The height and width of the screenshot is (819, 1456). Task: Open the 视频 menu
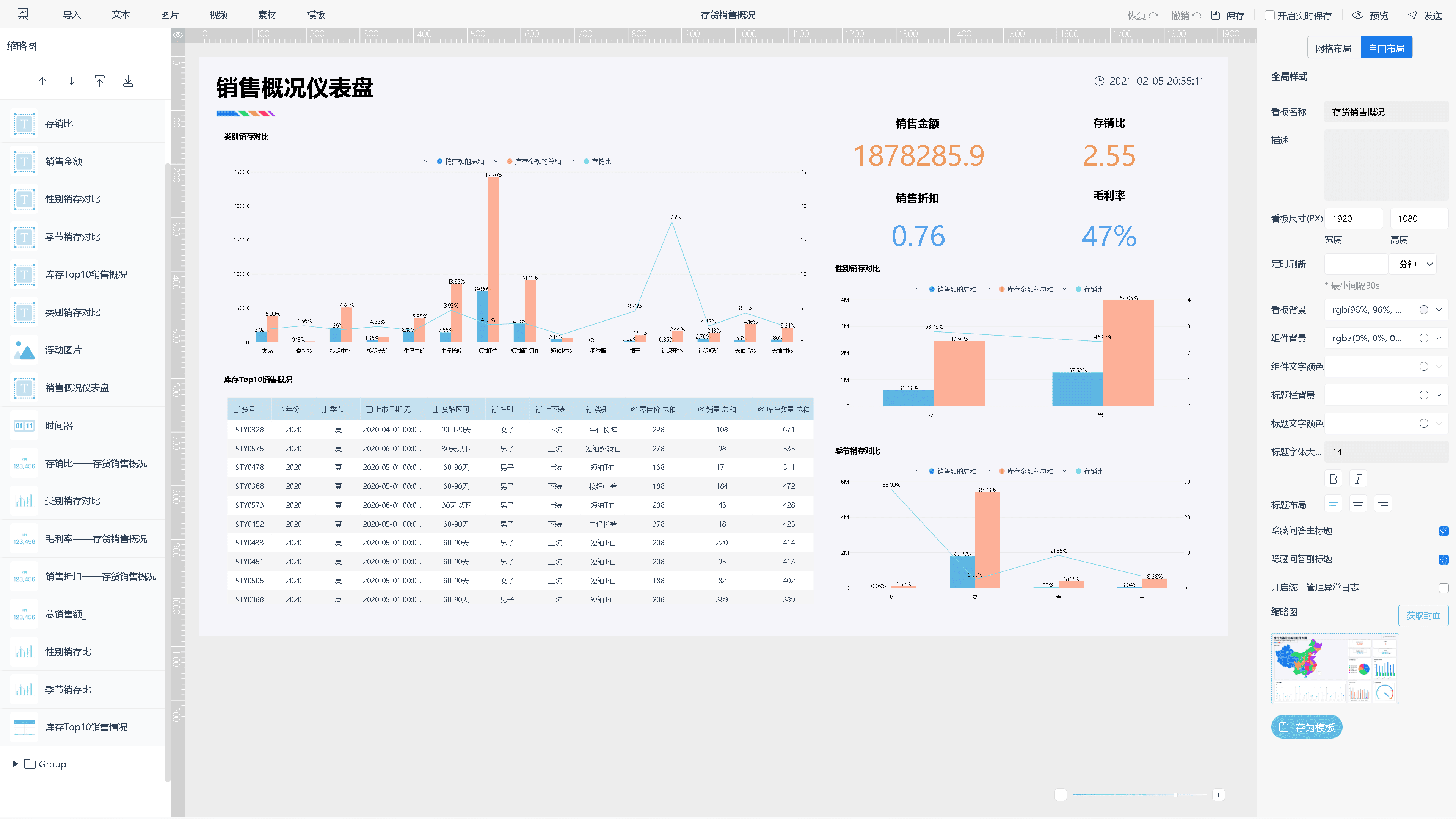point(218,15)
